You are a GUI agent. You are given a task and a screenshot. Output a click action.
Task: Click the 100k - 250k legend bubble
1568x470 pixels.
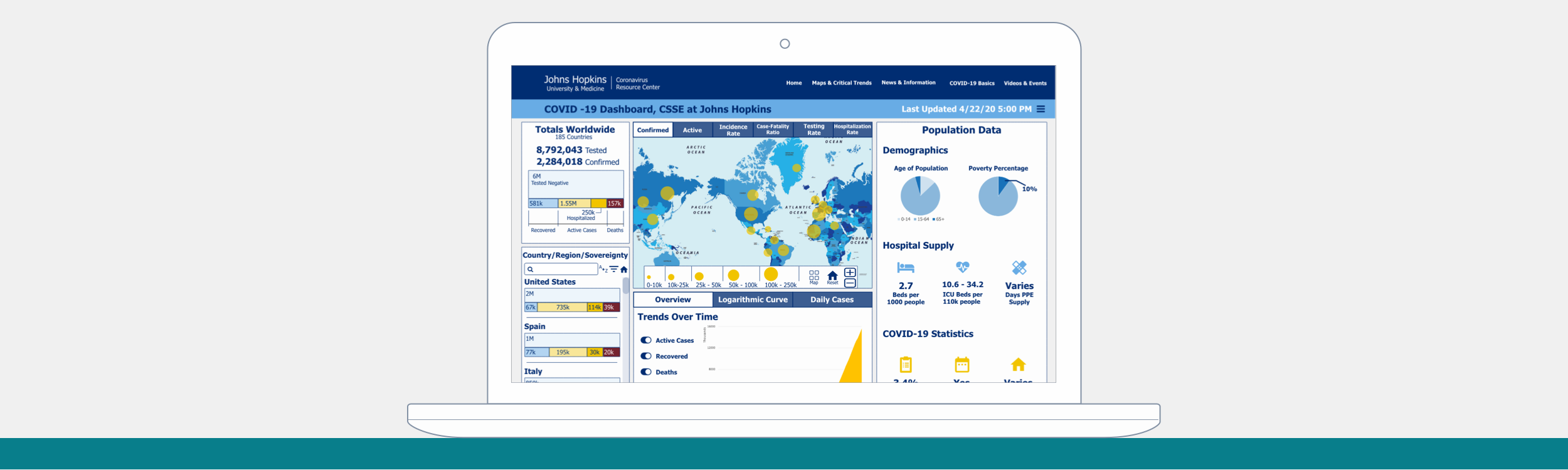(x=771, y=274)
